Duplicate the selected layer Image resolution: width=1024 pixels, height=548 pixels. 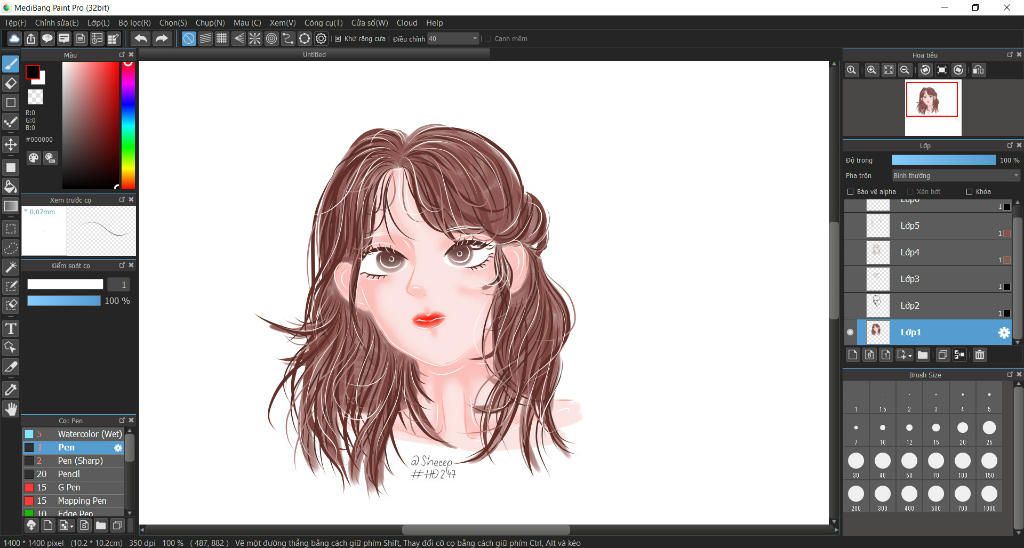(x=942, y=355)
